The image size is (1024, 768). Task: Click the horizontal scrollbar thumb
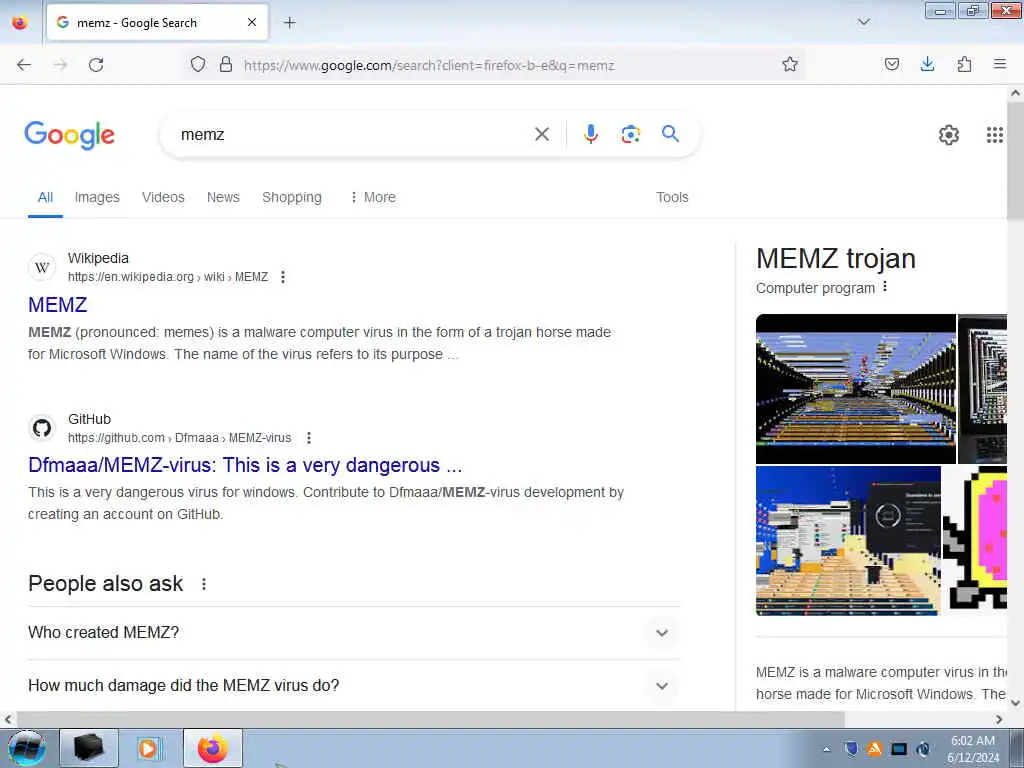430,719
